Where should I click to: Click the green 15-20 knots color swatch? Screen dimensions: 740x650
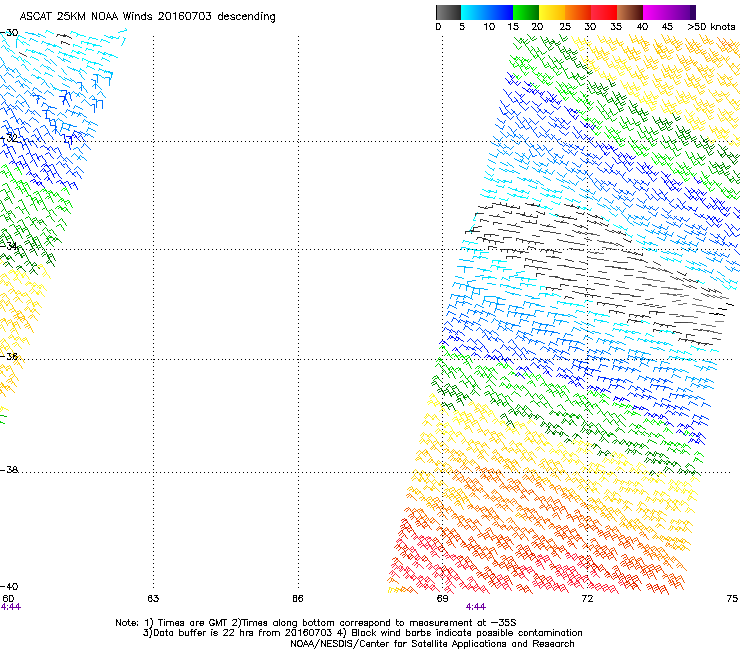click(526, 12)
